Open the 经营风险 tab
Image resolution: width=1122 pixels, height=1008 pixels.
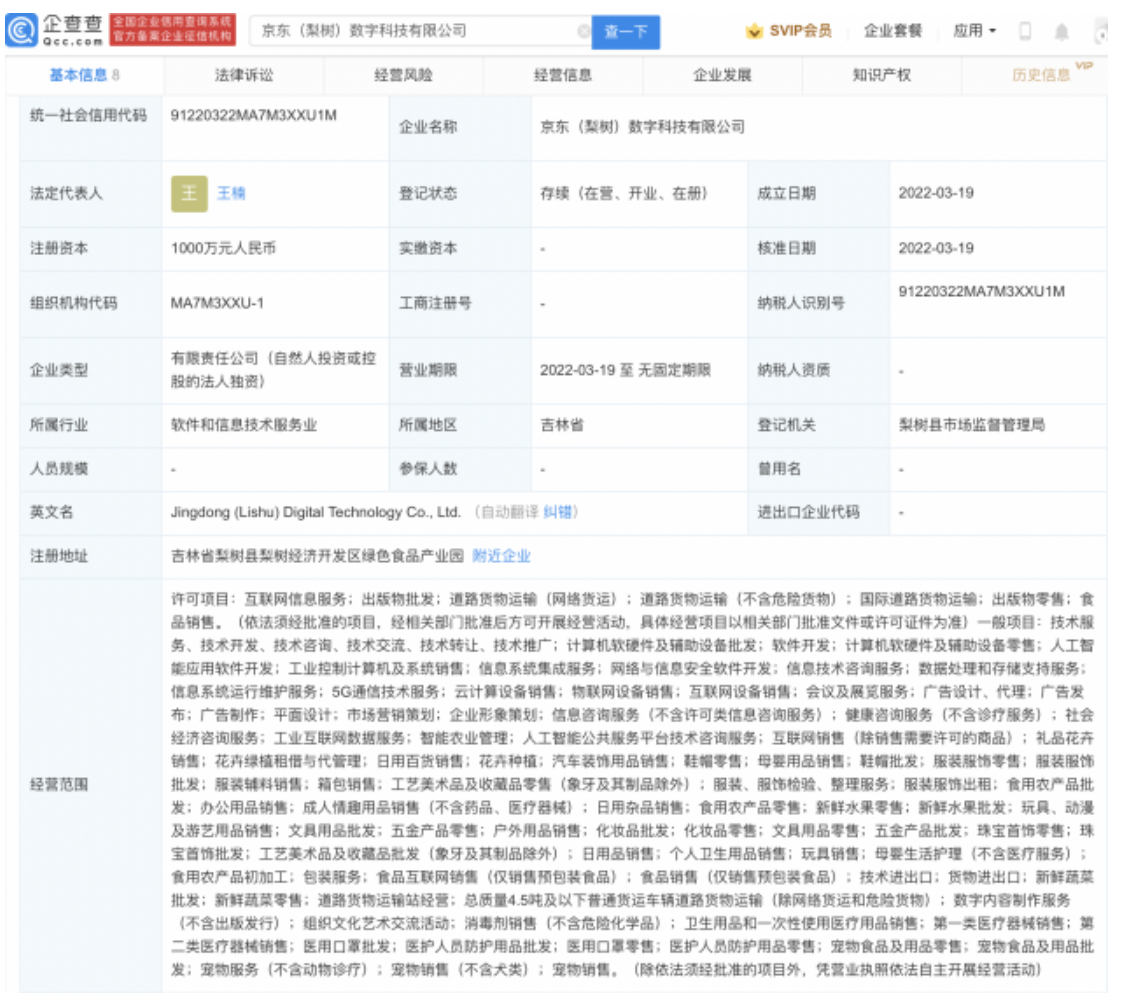pos(404,75)
